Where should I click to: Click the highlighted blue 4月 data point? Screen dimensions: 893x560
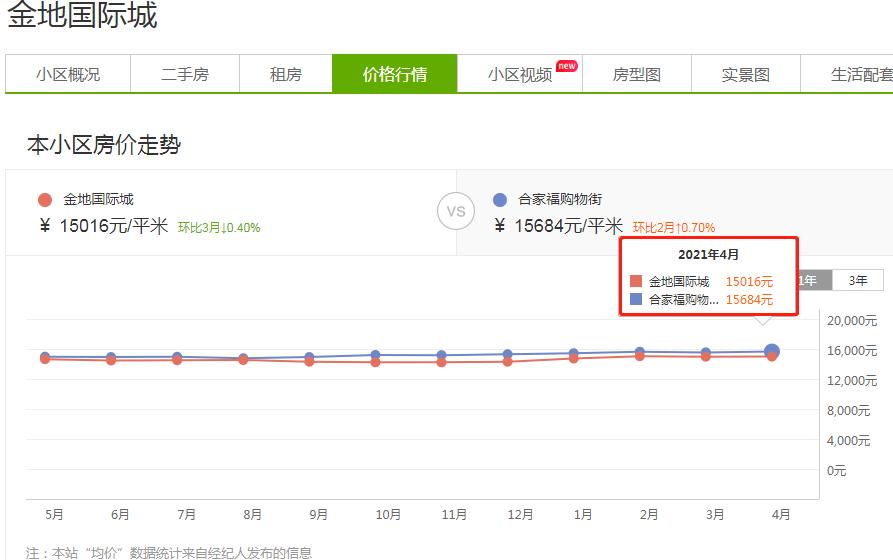point(772,351)
